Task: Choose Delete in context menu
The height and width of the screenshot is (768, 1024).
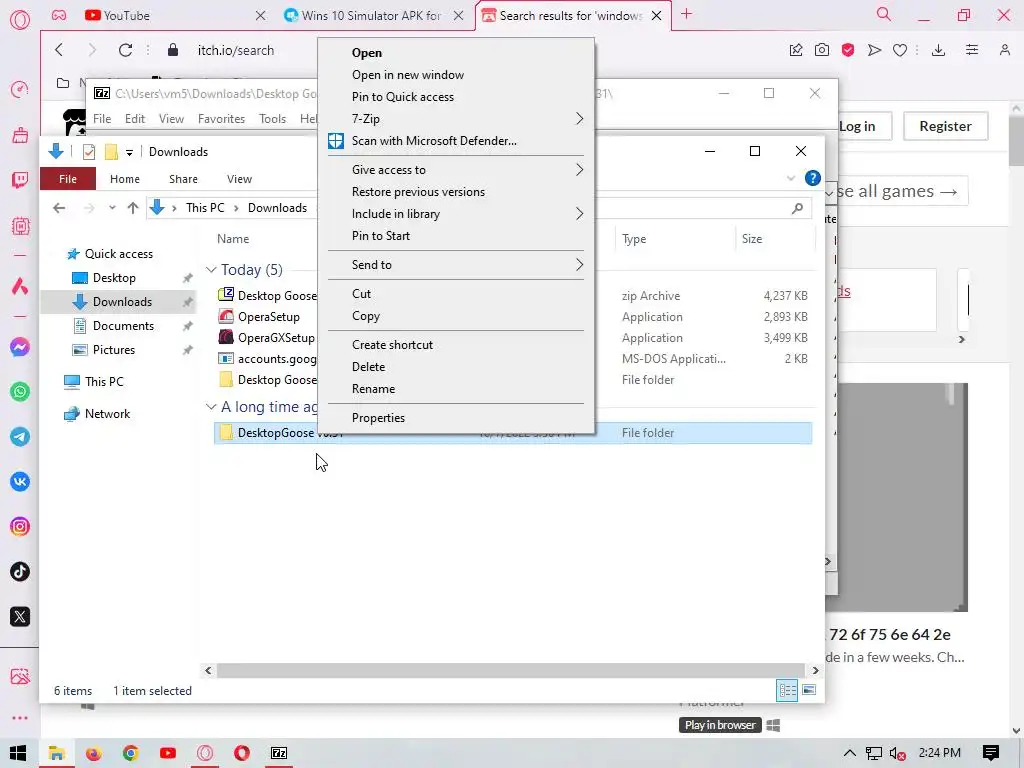Action: (x=368, y=367)
